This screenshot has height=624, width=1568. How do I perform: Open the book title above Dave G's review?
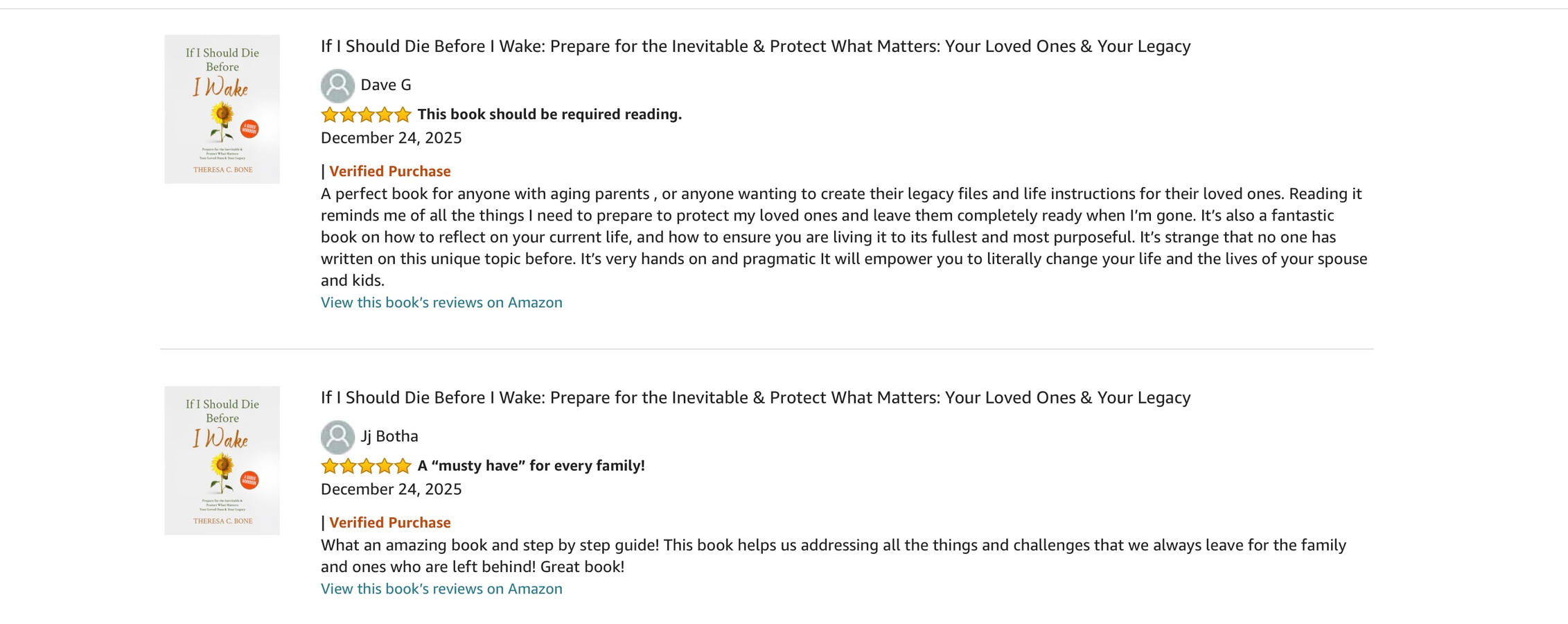(755, 46)
